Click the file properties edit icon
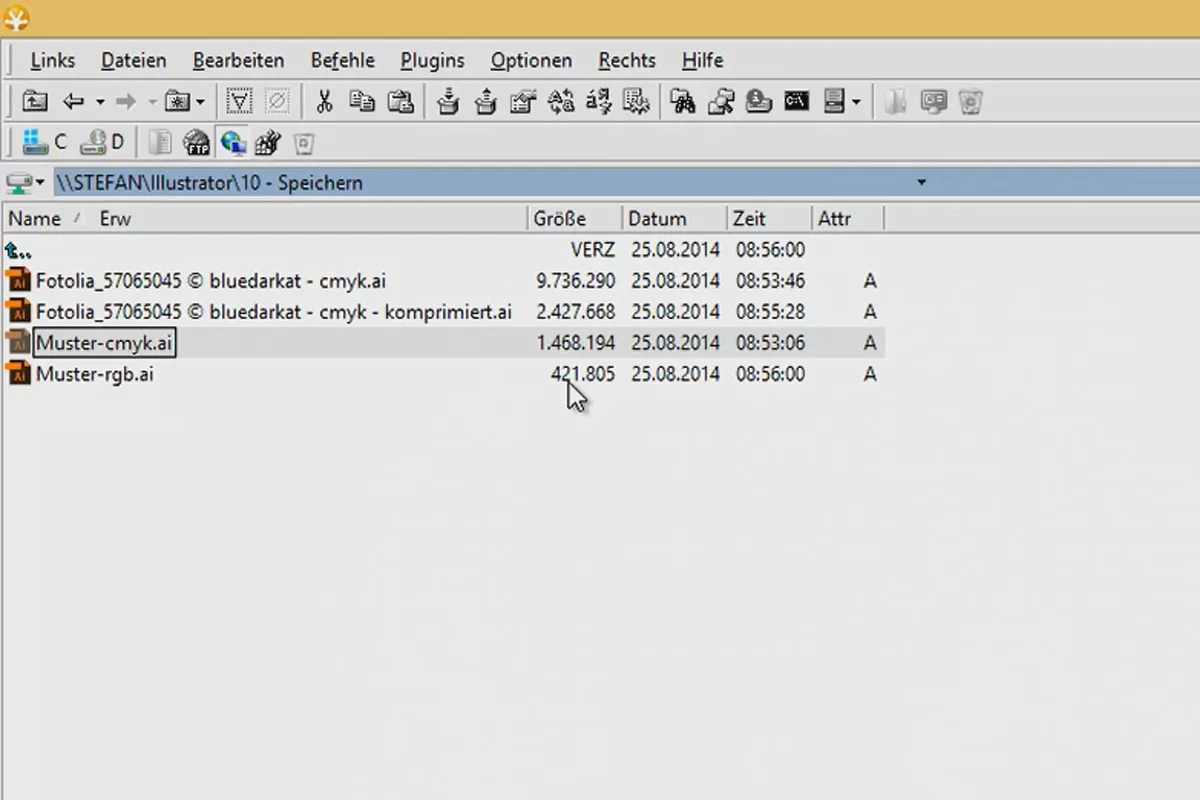The image size is (1200, 800). pyautogui.click(x=523, y=101)
